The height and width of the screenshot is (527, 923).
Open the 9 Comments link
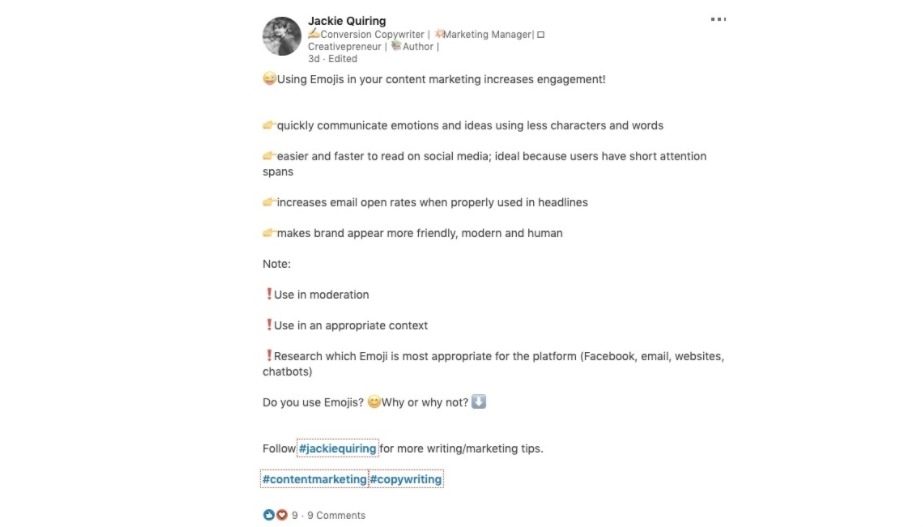pos(336,516)
